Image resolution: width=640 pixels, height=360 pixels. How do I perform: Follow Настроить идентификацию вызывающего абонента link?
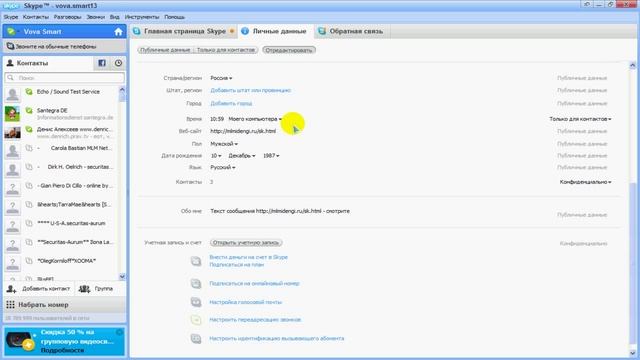(x=277, y=338)
